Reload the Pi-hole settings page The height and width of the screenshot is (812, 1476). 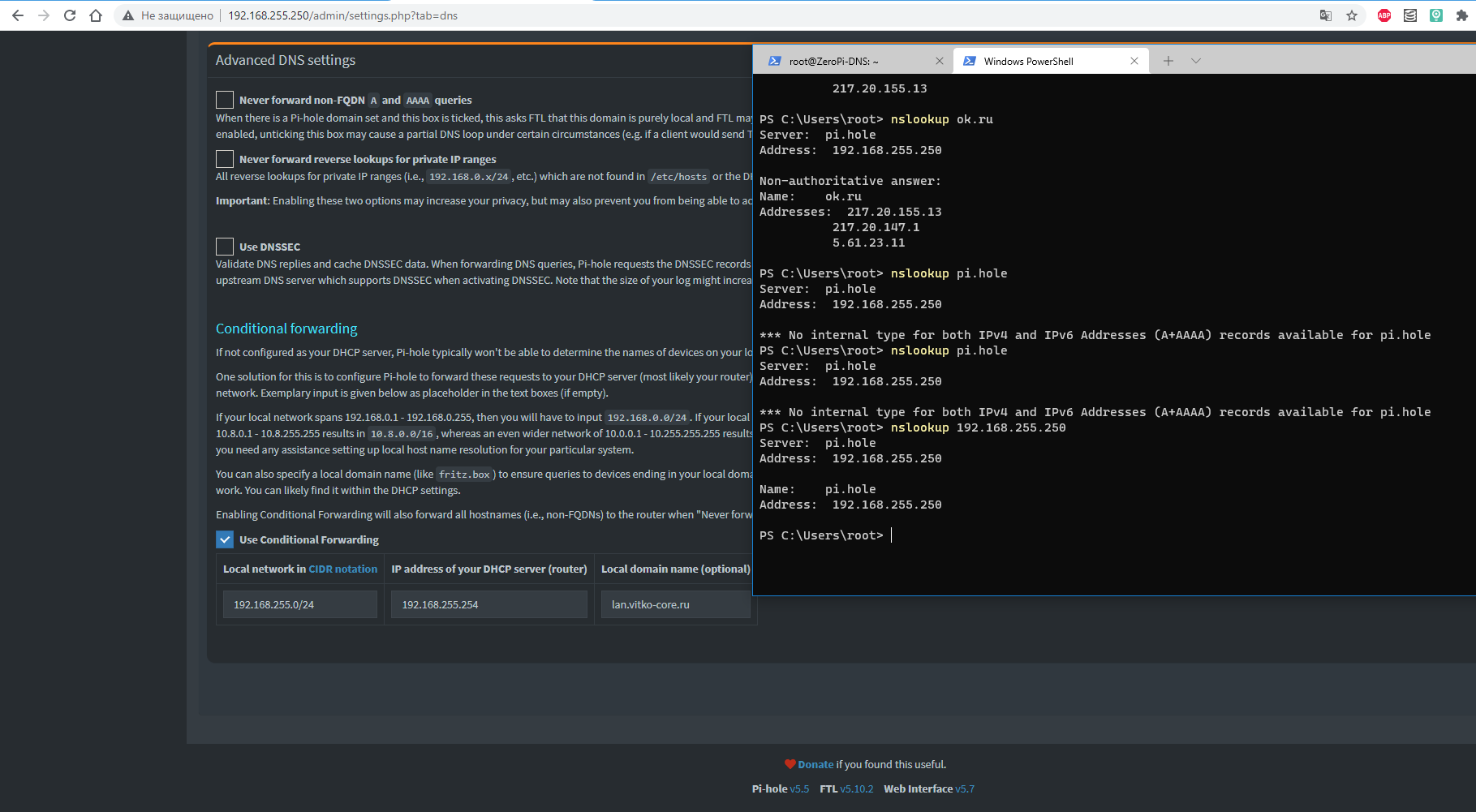(x=70, y=15)
